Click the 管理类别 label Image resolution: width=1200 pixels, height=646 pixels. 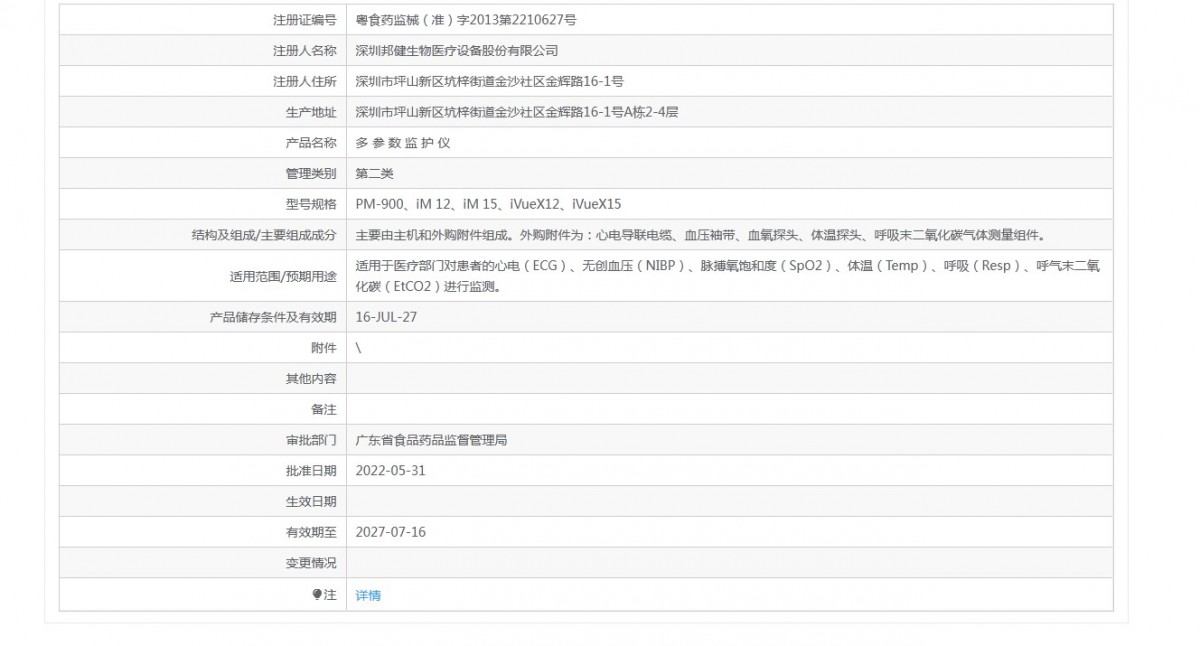311,173
